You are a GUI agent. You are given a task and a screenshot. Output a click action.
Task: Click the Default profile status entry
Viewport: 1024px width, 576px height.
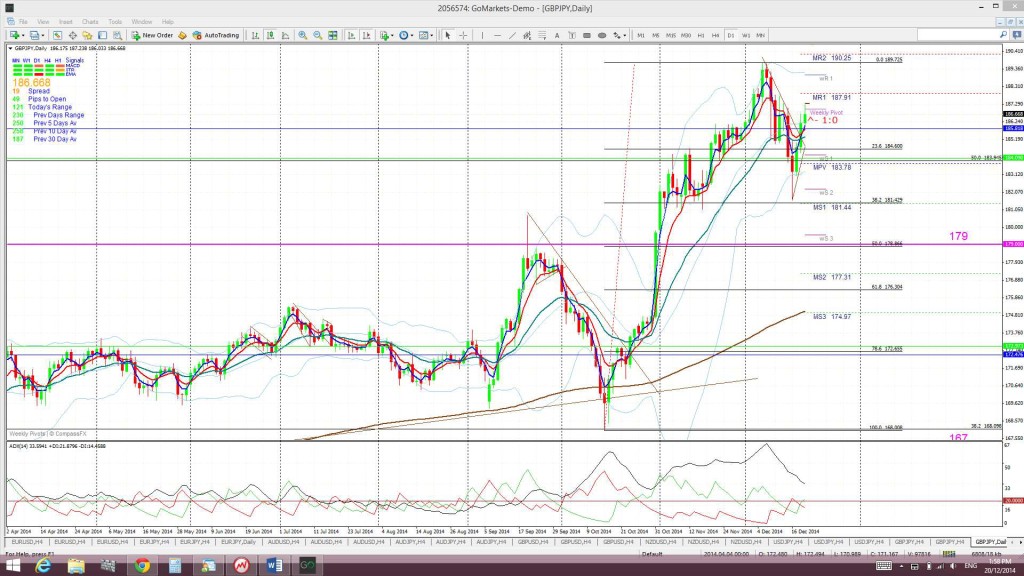tap(652, 554)
